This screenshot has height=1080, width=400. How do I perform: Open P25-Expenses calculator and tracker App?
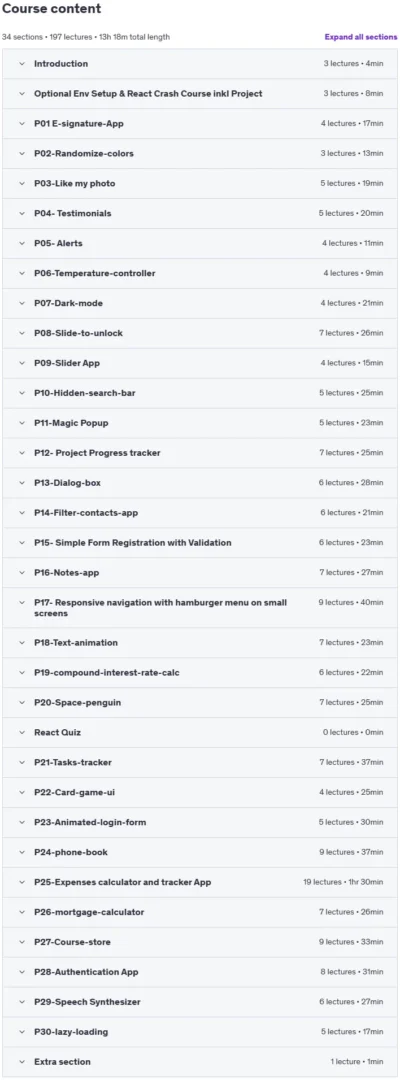point(200,882)
